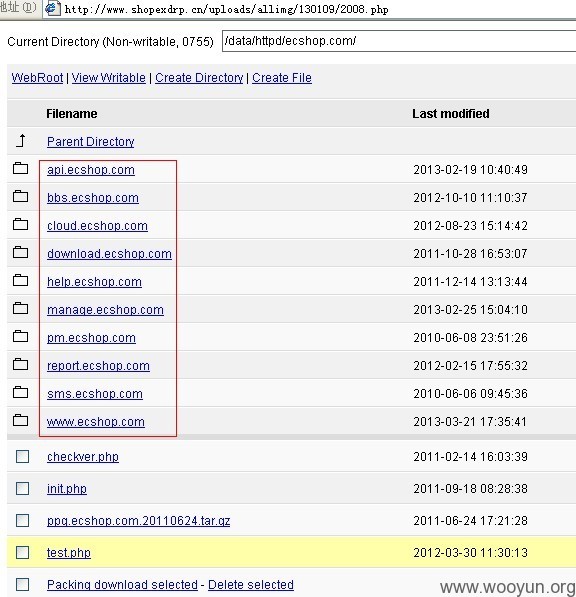Viewport: 576px width, 597px height.
Task: Click the folder icon next to bbs.ecshop.com
Action: 21,196
